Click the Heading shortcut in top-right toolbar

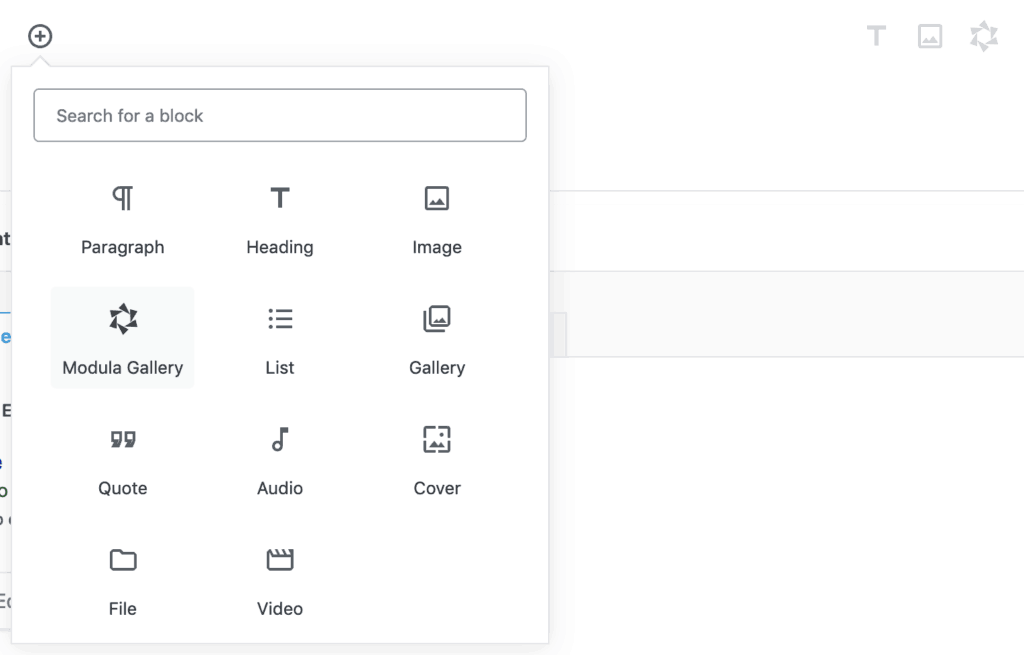coord(876,37)
